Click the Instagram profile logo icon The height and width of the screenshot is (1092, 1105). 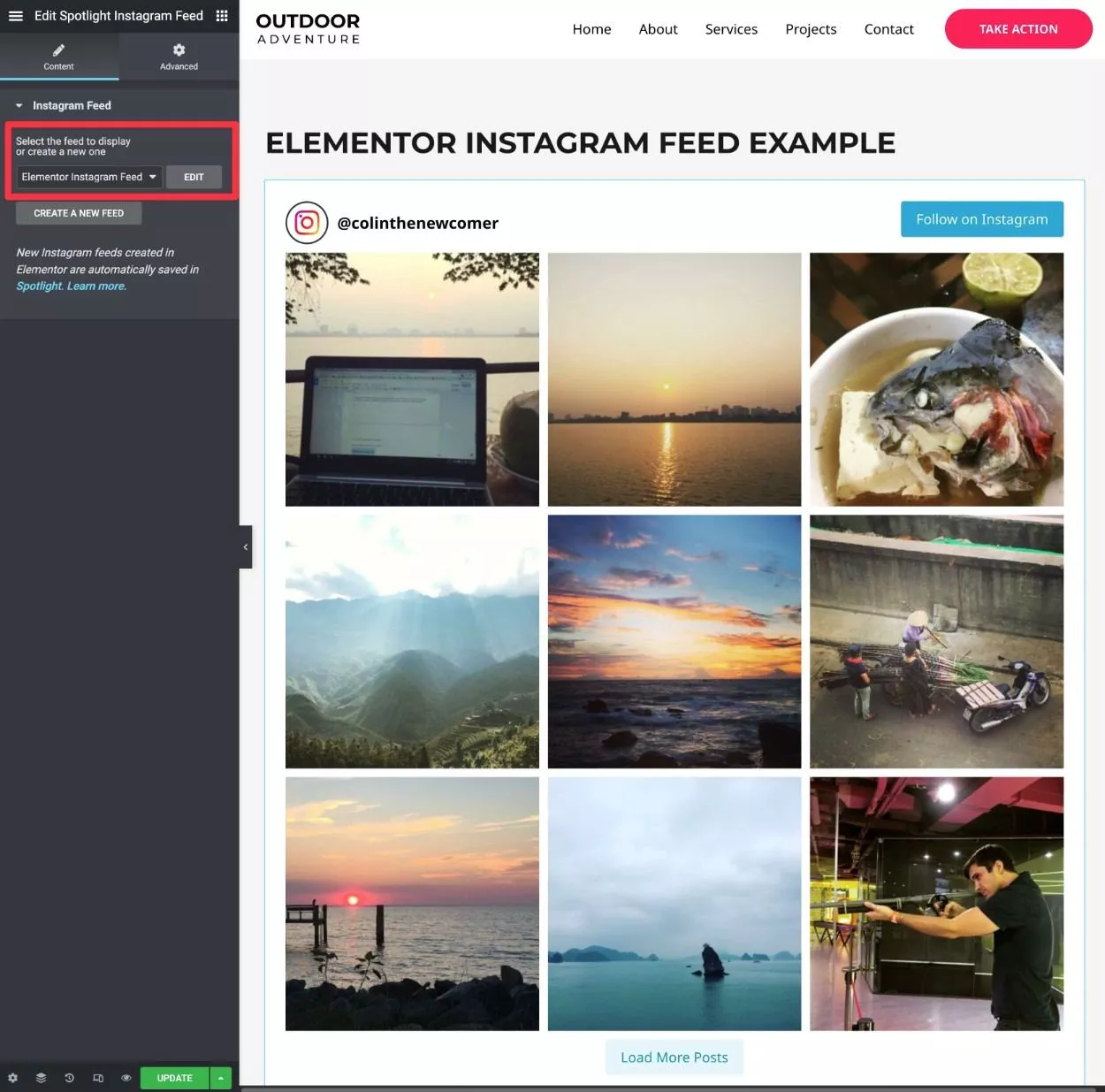[x=307, y=223]
